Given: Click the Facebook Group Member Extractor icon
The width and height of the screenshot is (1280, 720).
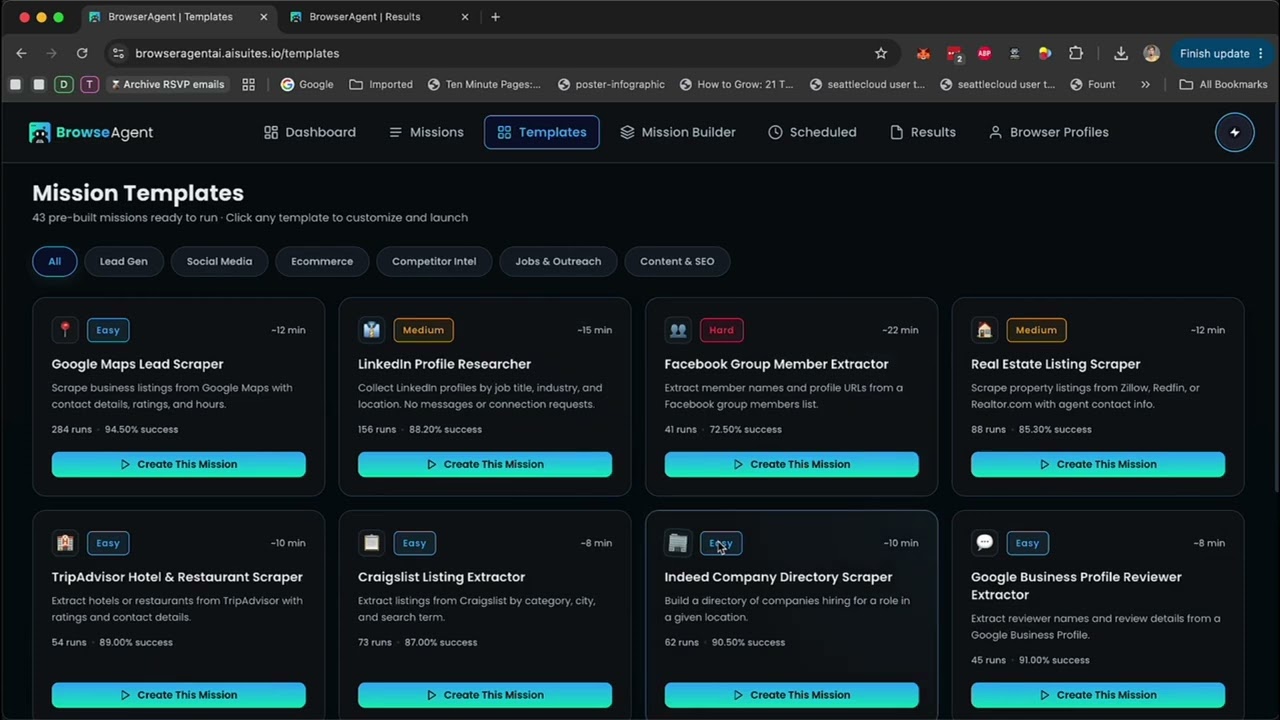Looking at the screenshot, I should pyautogui.click(x=678, y=330).
